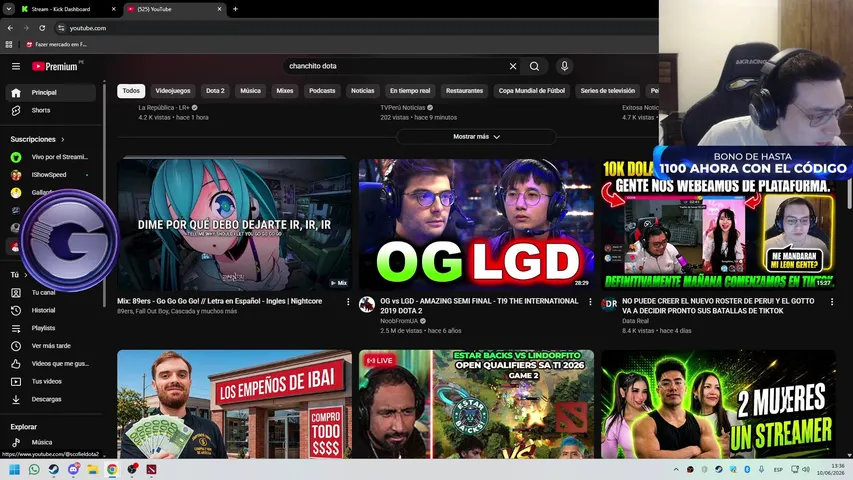Open WhatsApp from the taskbar
Viewport: 853px width, 480px height.
[34, 470]
